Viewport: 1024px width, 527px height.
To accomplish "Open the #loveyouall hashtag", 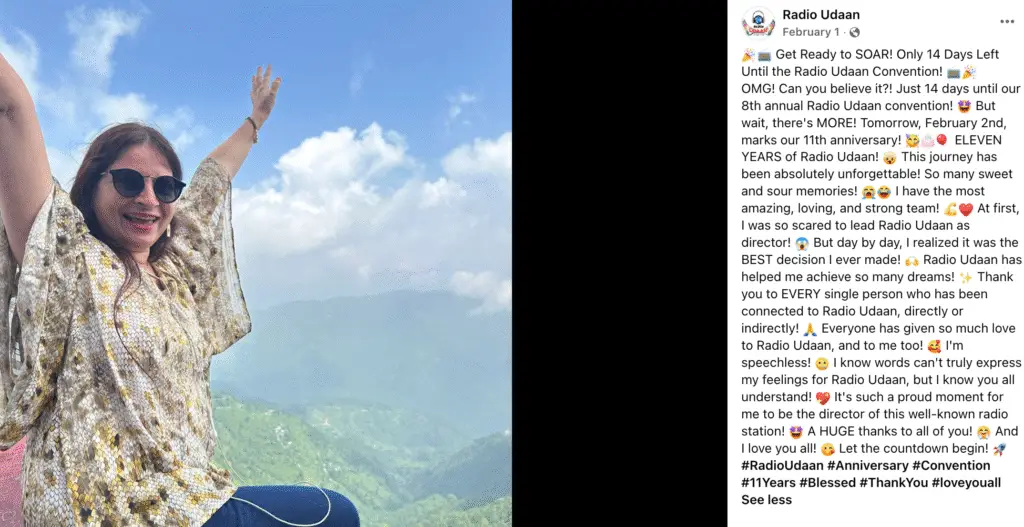I will [x=966, y=483].
